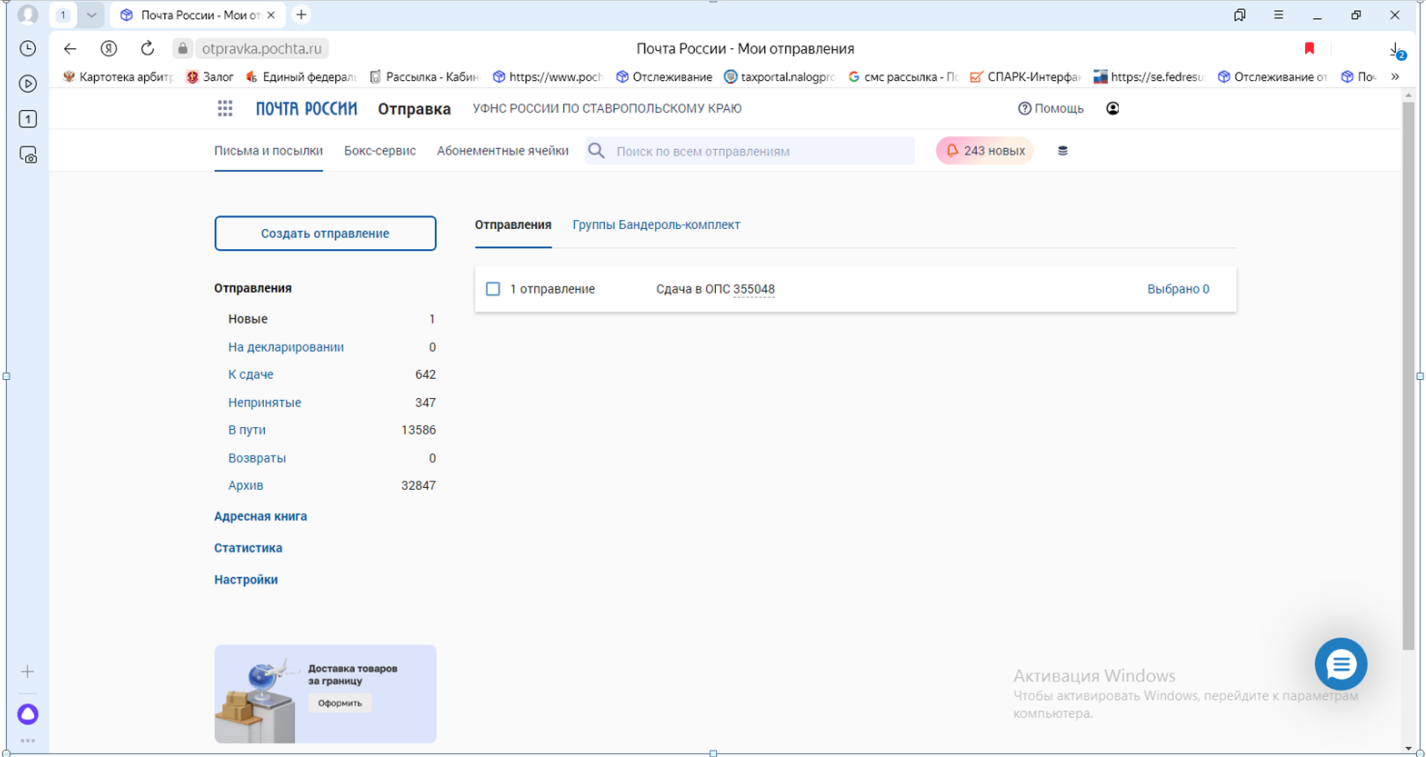Open the browser downloads arrow icon

pos(1395,49)
